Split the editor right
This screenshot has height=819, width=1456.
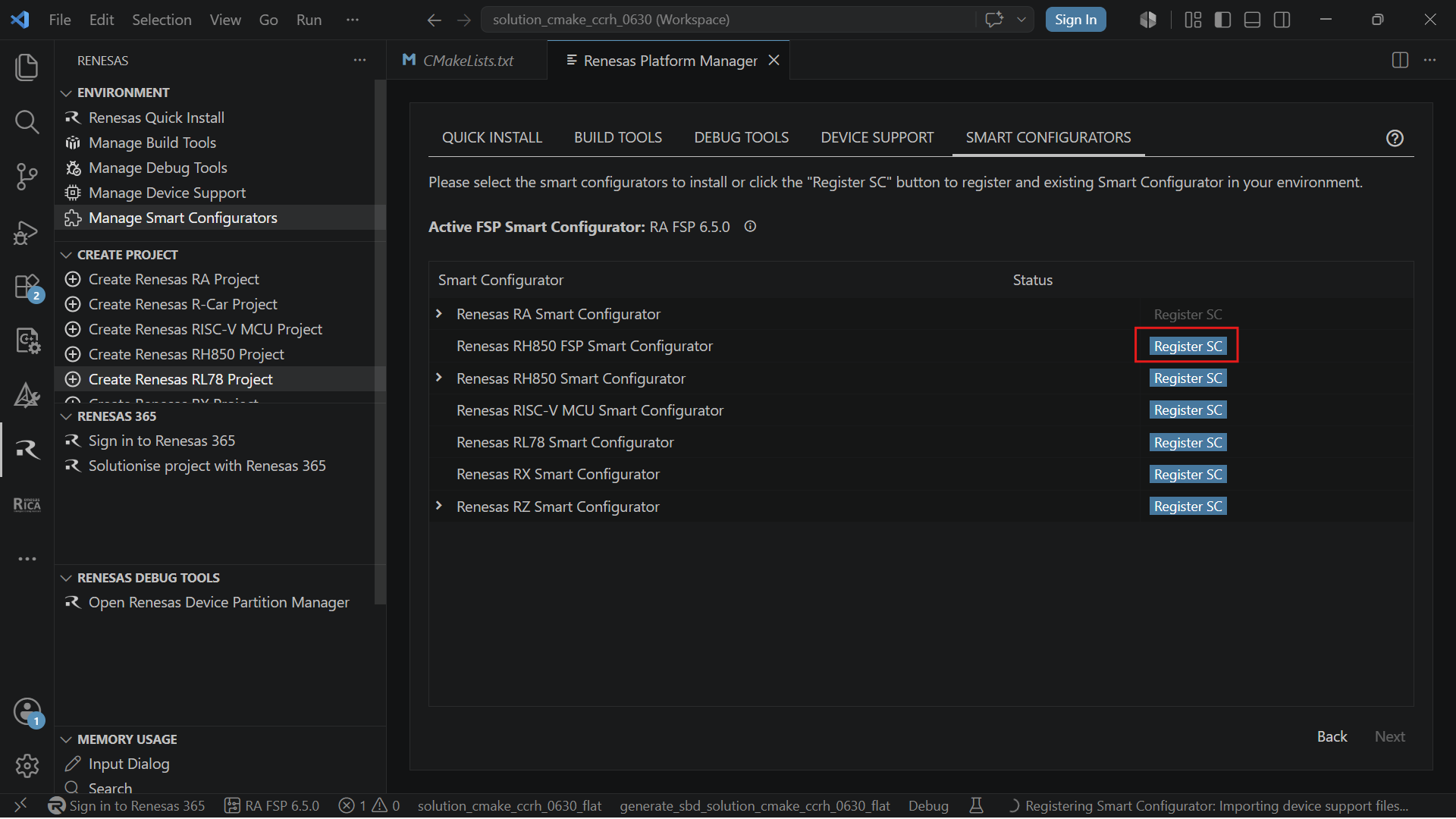tap(1400, 60)
